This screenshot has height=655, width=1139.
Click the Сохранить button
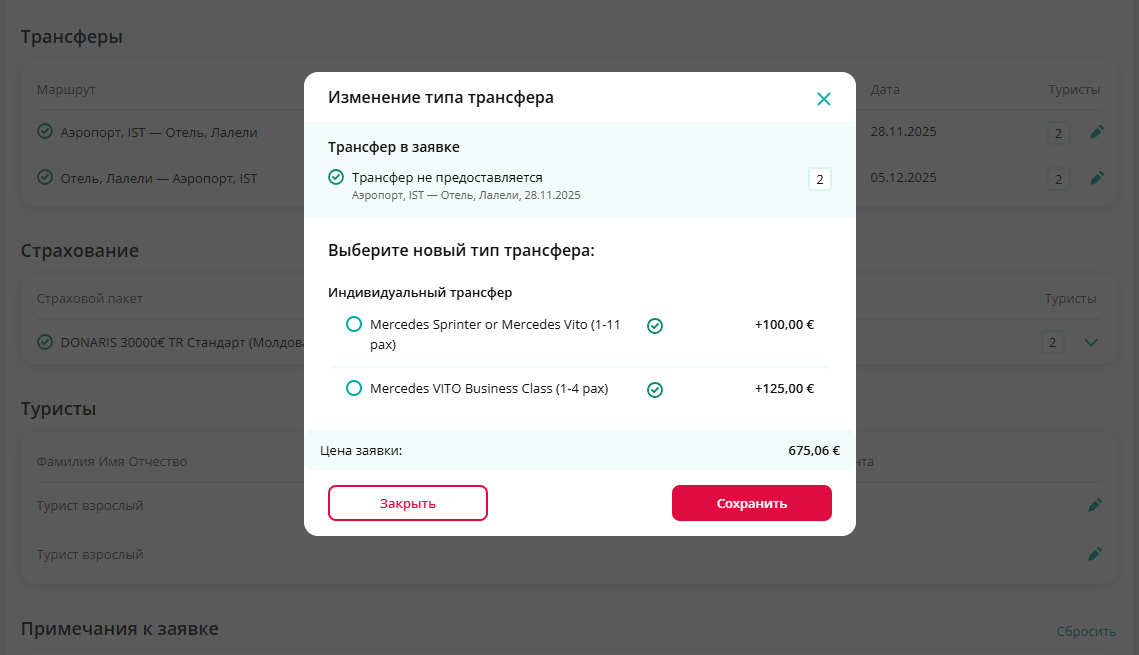751,503
